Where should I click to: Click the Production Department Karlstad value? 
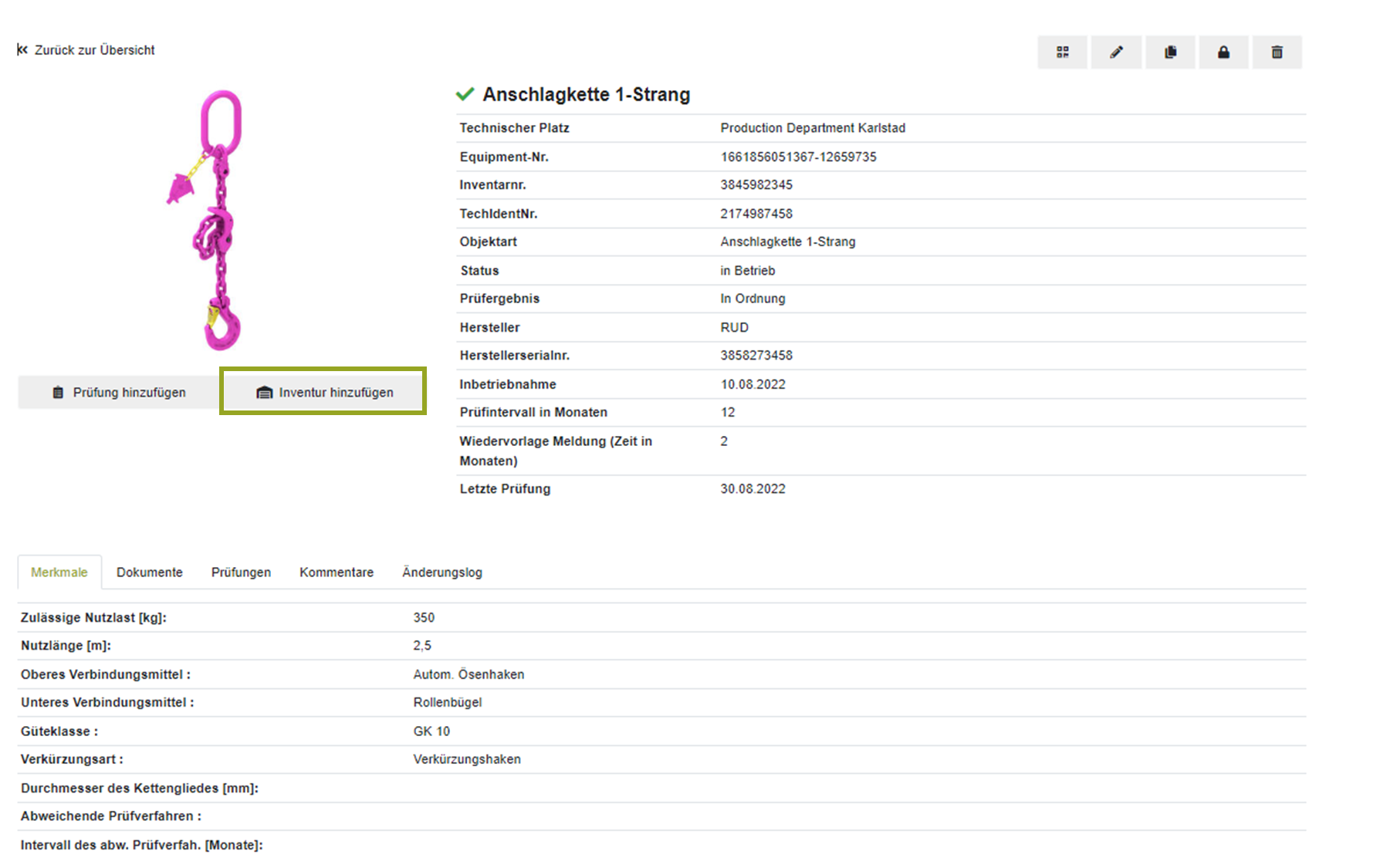(x=813, y=128)
